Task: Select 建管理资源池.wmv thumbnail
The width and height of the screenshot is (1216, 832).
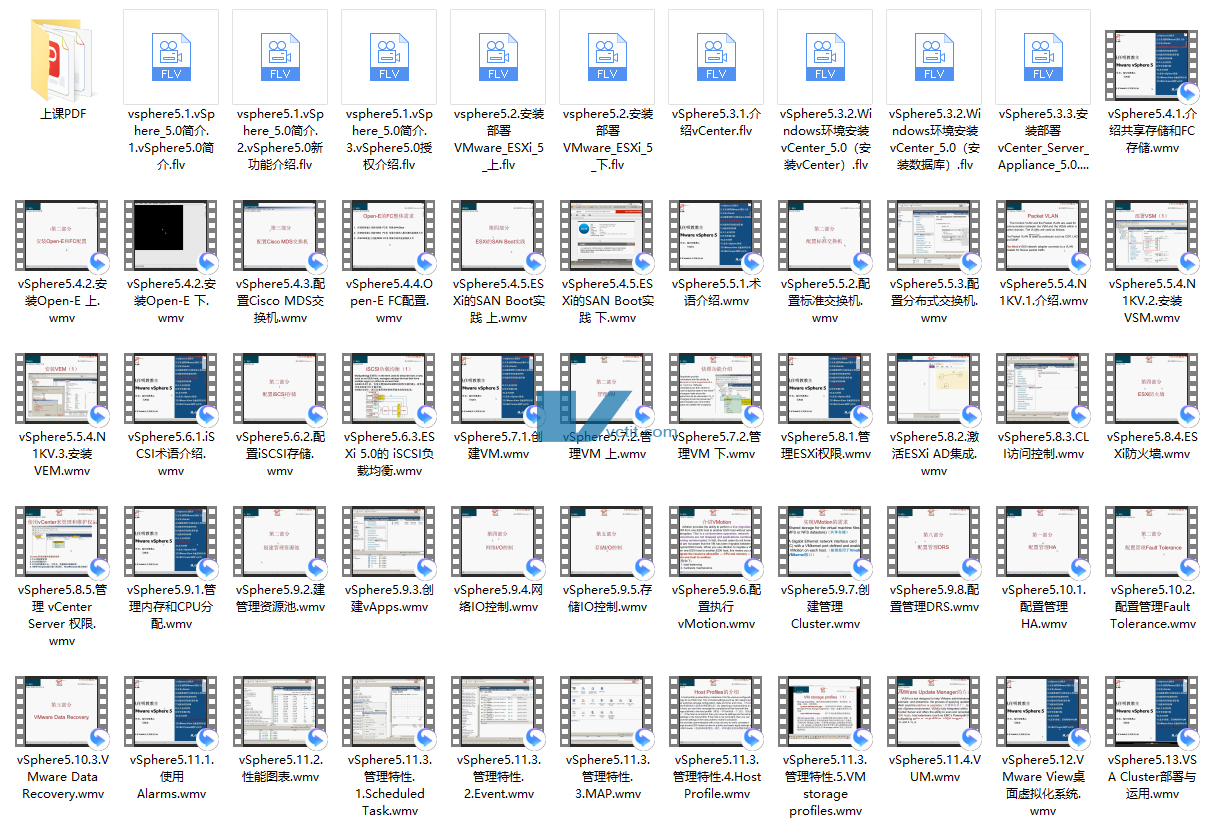Action: point(280,542)
